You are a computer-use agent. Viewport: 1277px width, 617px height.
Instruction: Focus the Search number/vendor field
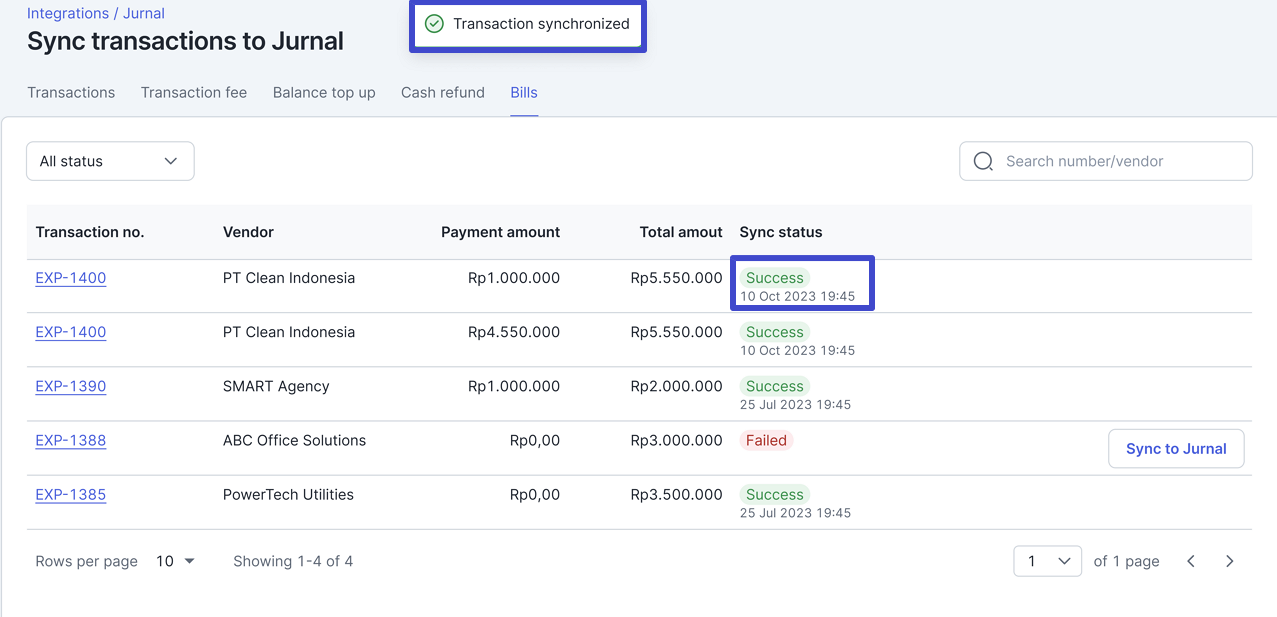[x=1106, y=161]
